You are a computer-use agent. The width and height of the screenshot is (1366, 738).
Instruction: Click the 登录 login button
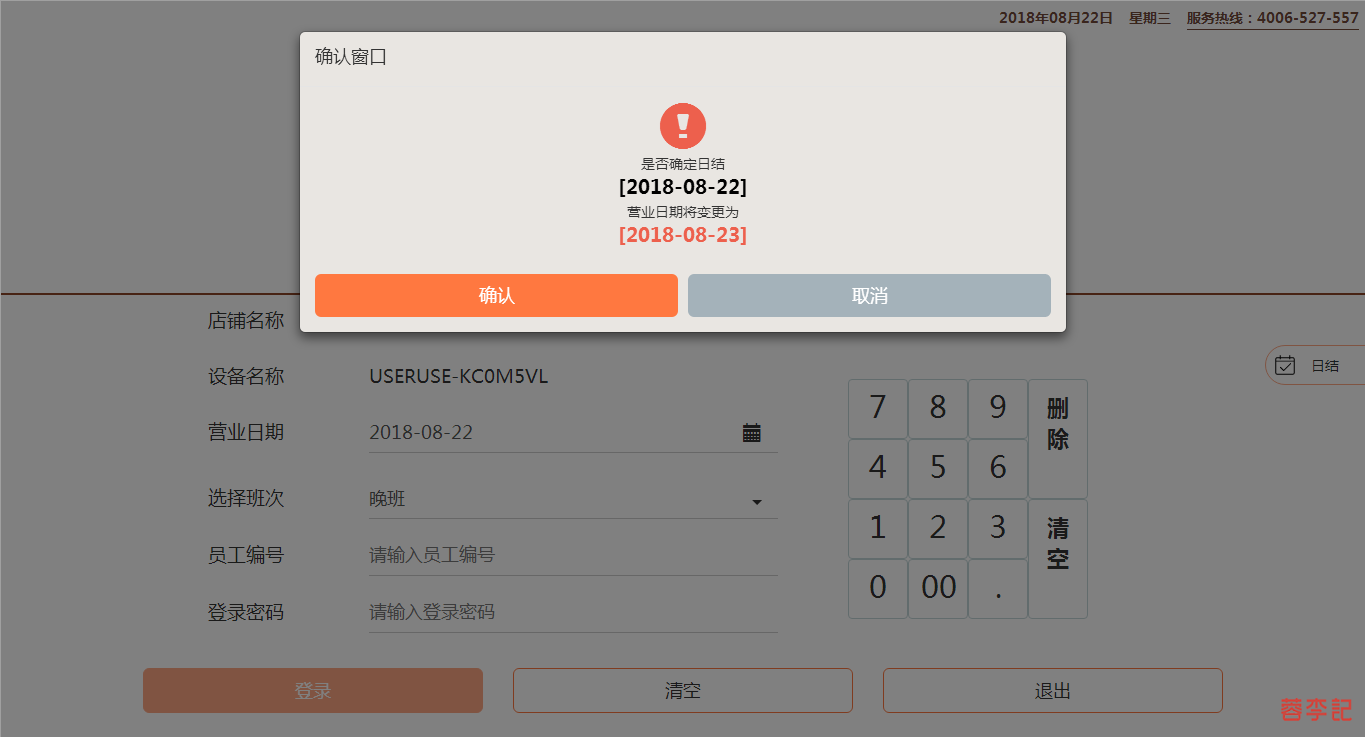pyautogui.click(x=313, y=691)
